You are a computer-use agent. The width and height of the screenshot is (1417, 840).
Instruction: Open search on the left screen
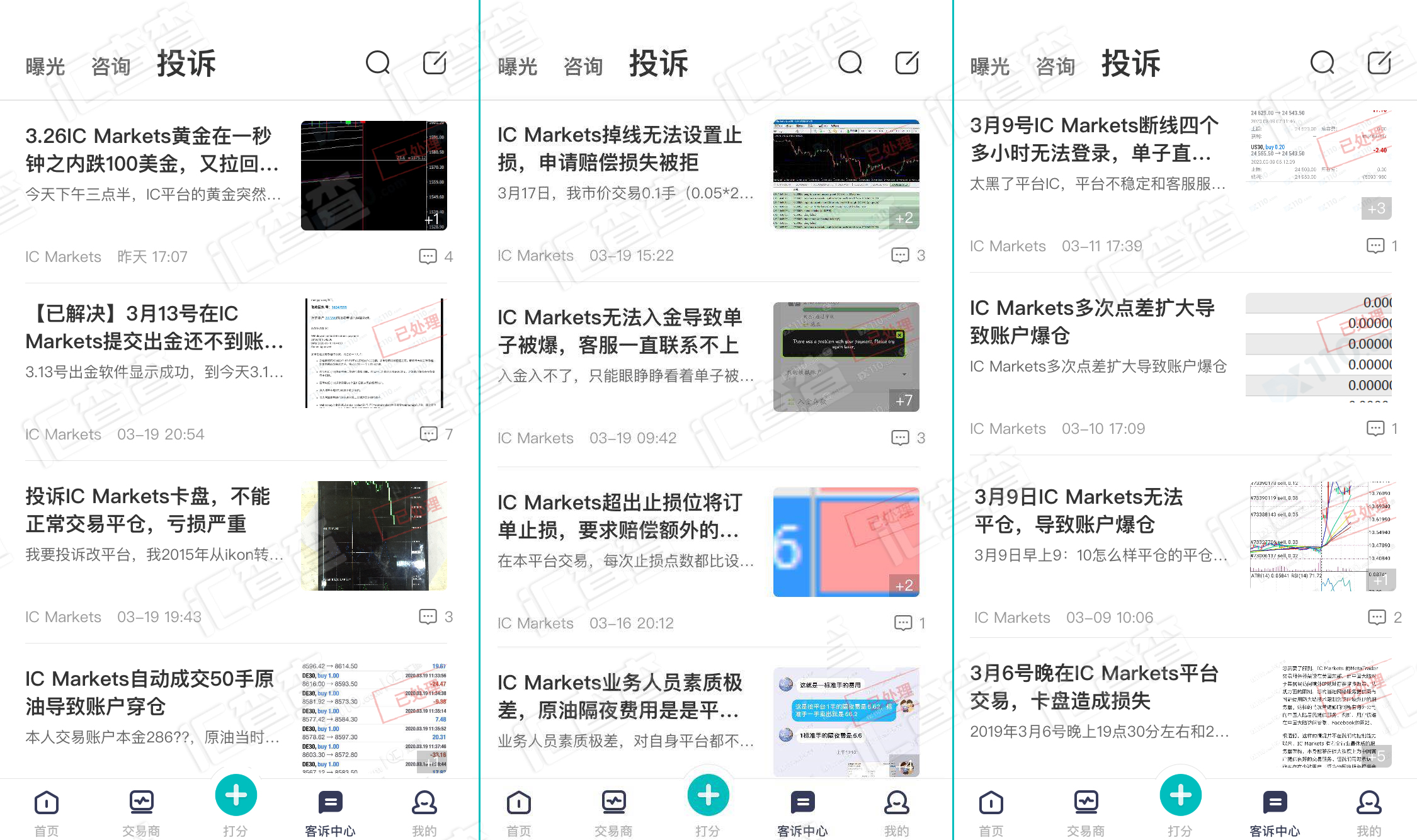378,63
